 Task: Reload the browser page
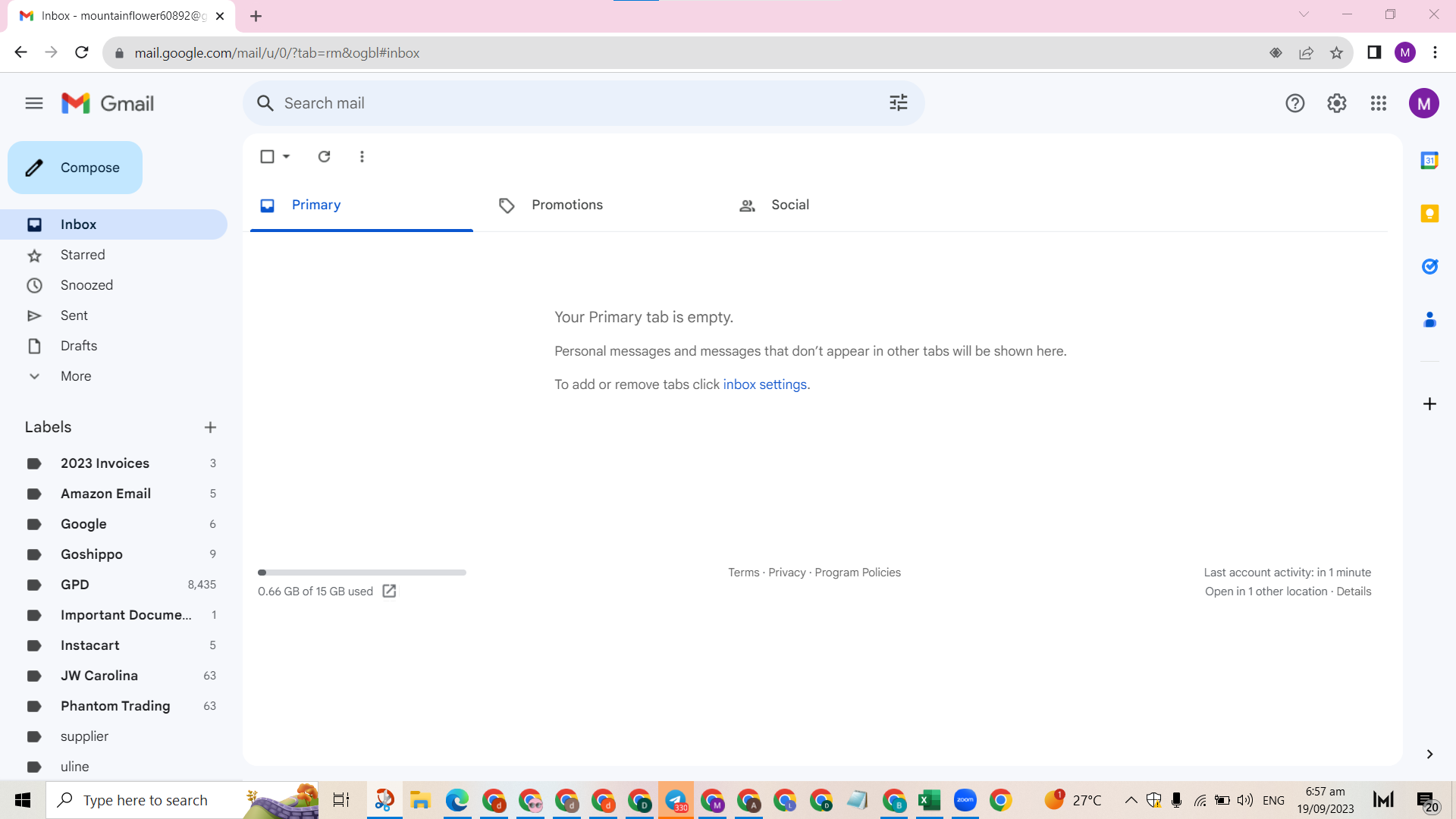click(82, 52)
